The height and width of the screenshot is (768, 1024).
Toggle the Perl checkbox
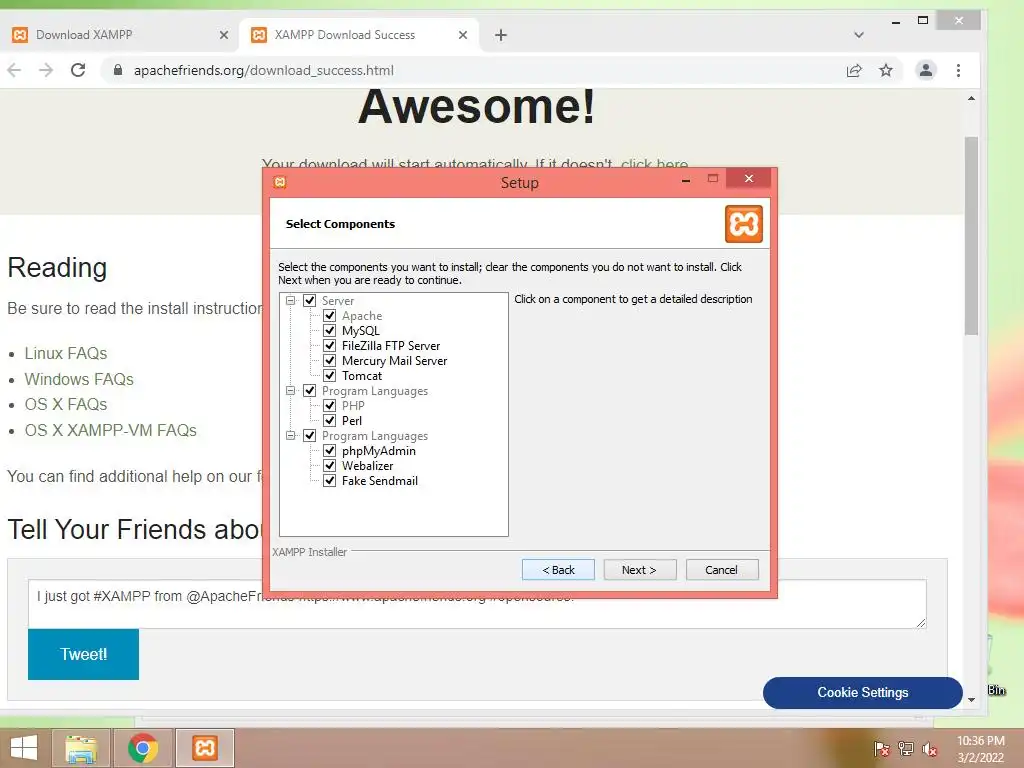point(330,421)
